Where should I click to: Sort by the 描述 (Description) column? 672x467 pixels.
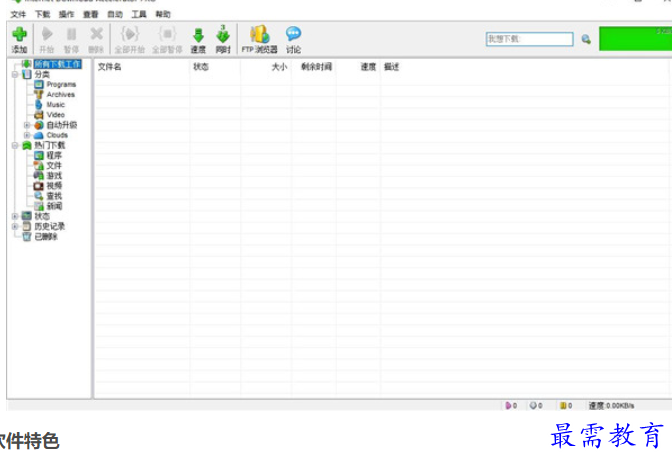pyautogui.click(x=391, y=67)
